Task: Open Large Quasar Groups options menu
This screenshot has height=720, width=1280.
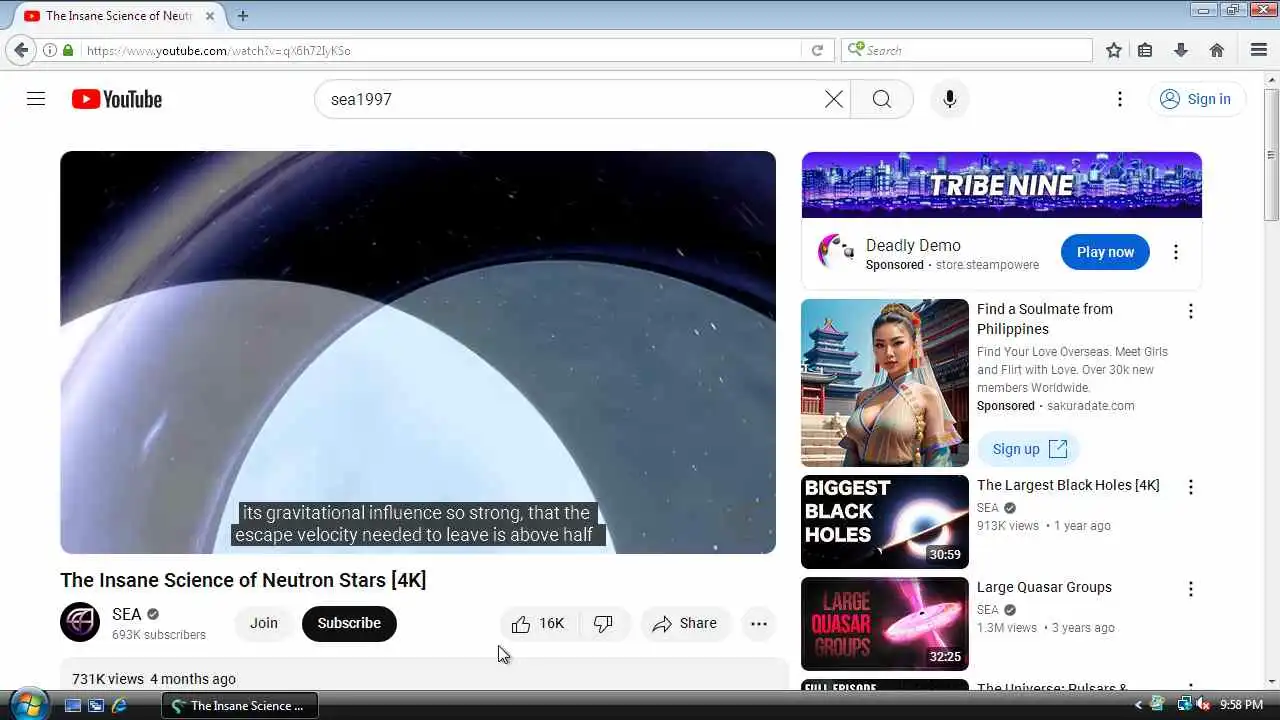Action: click(1190, 589)
